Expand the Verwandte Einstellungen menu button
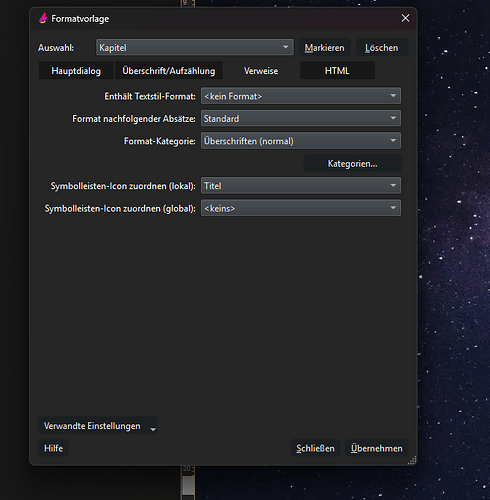This screenshot has width=490, height=500. click(98, 426)
